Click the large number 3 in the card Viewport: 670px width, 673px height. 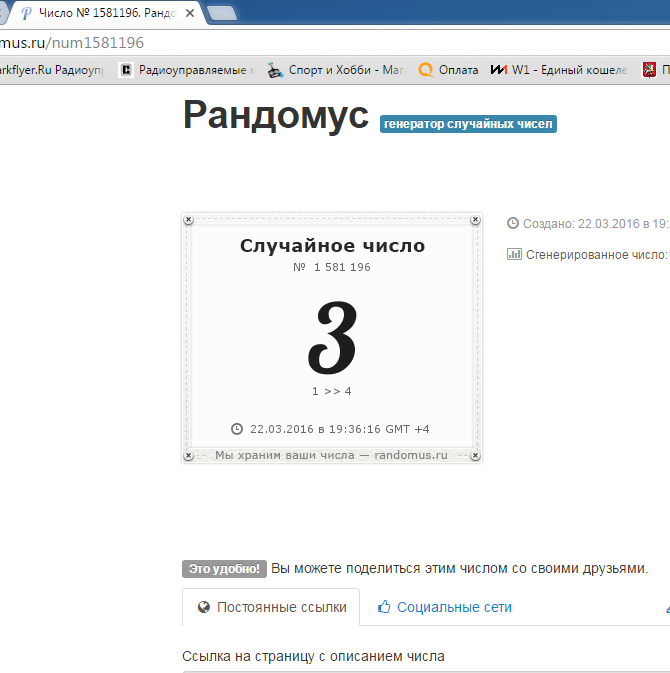coord(332,338)
